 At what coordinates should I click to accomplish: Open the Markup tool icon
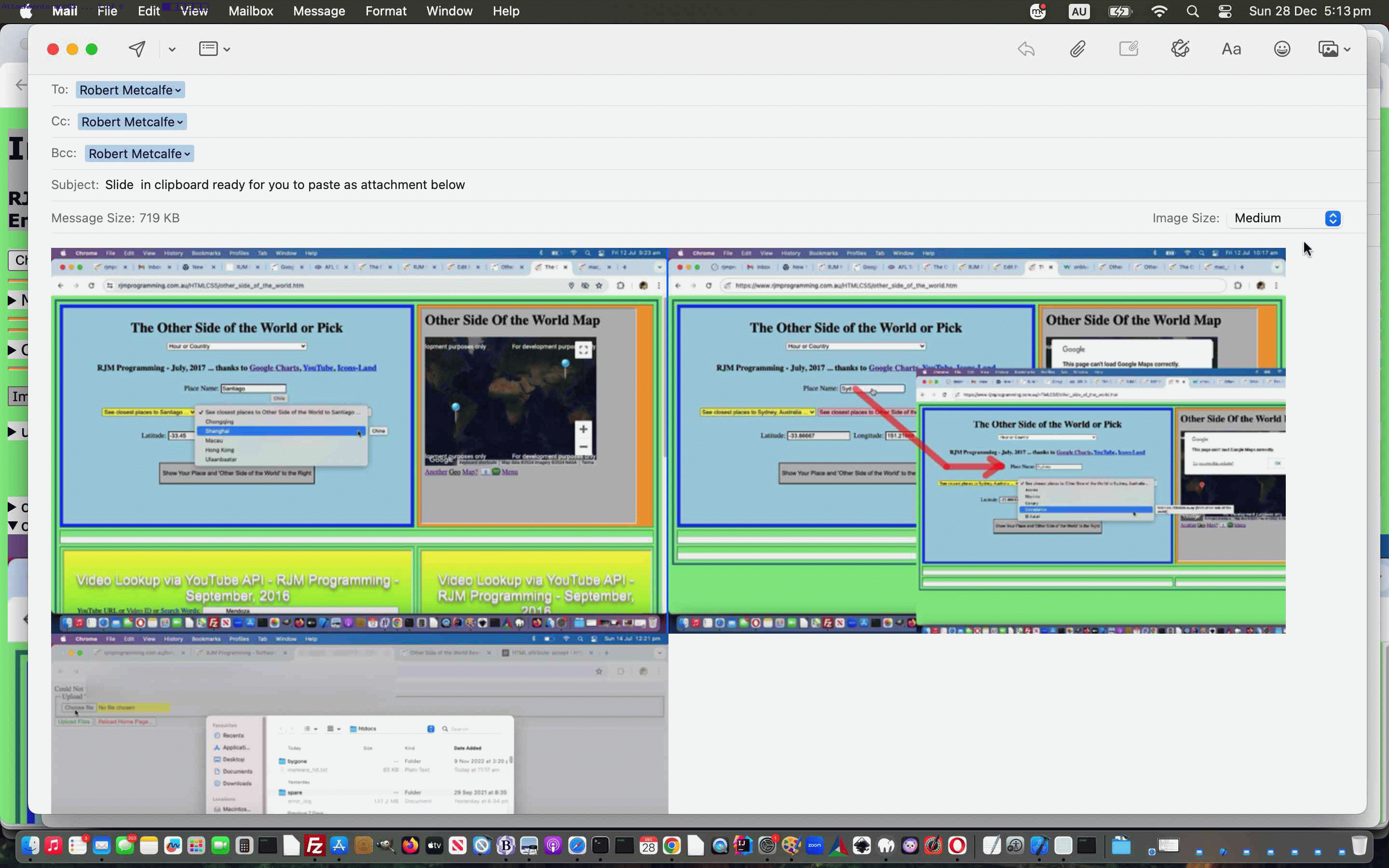tap(1129, 49)
